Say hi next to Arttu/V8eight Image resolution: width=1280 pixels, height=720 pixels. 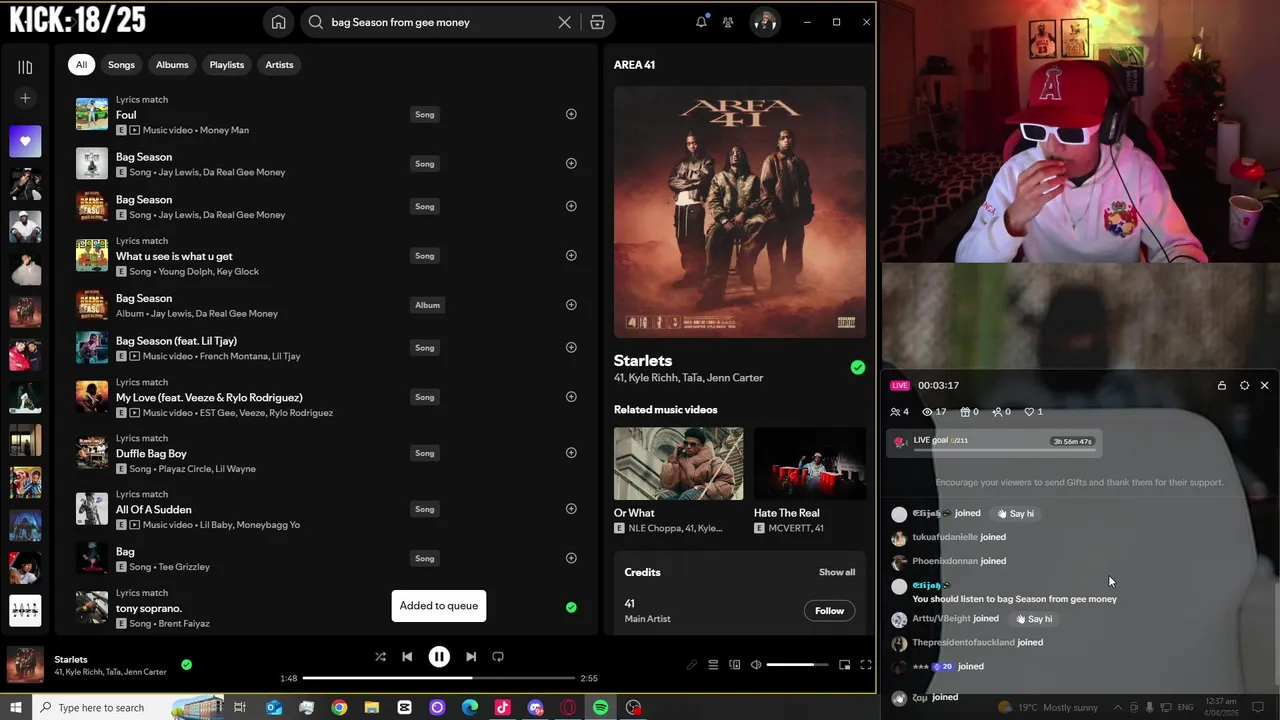(x=1035, y=619)
